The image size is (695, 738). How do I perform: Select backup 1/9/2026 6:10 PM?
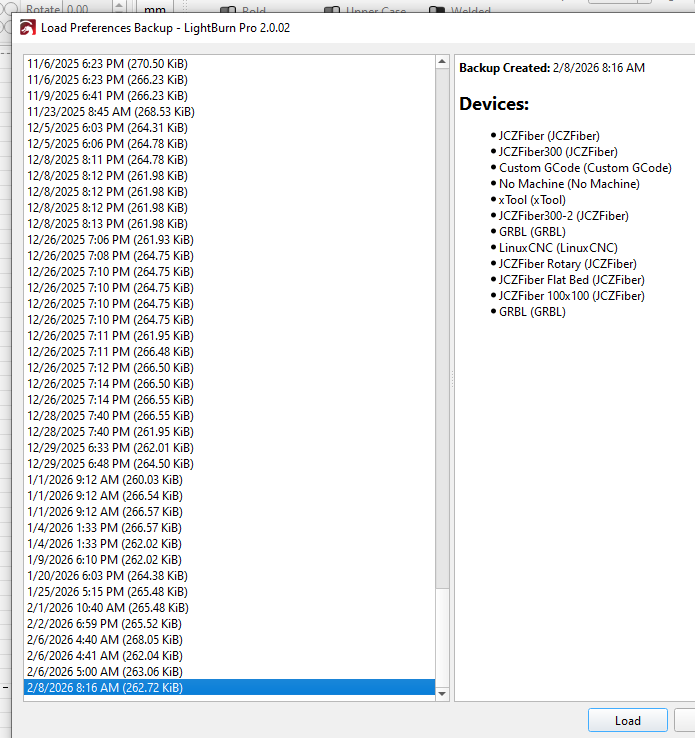(229, 560)
